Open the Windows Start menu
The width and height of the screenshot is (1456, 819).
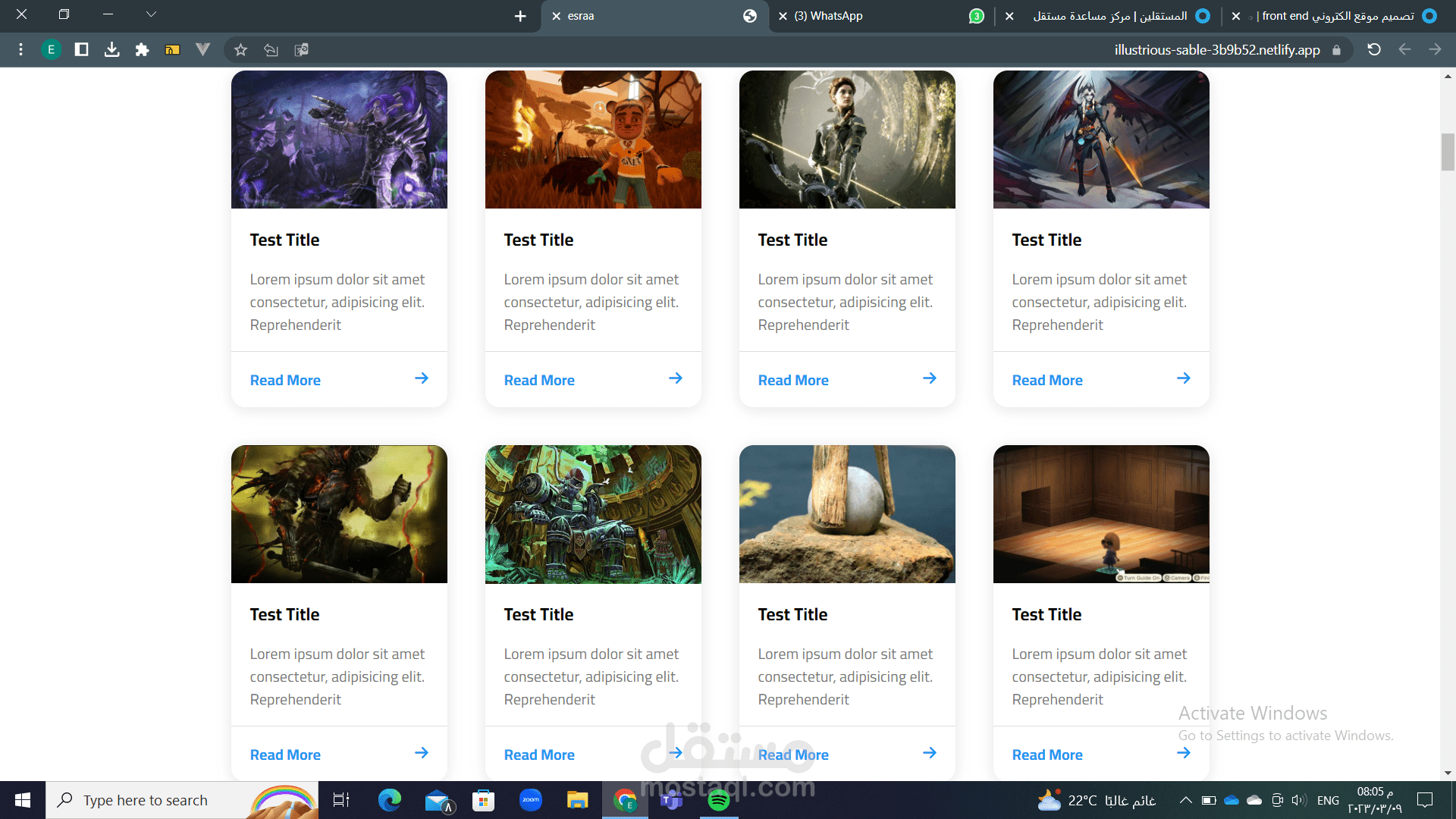click(23, 800)
